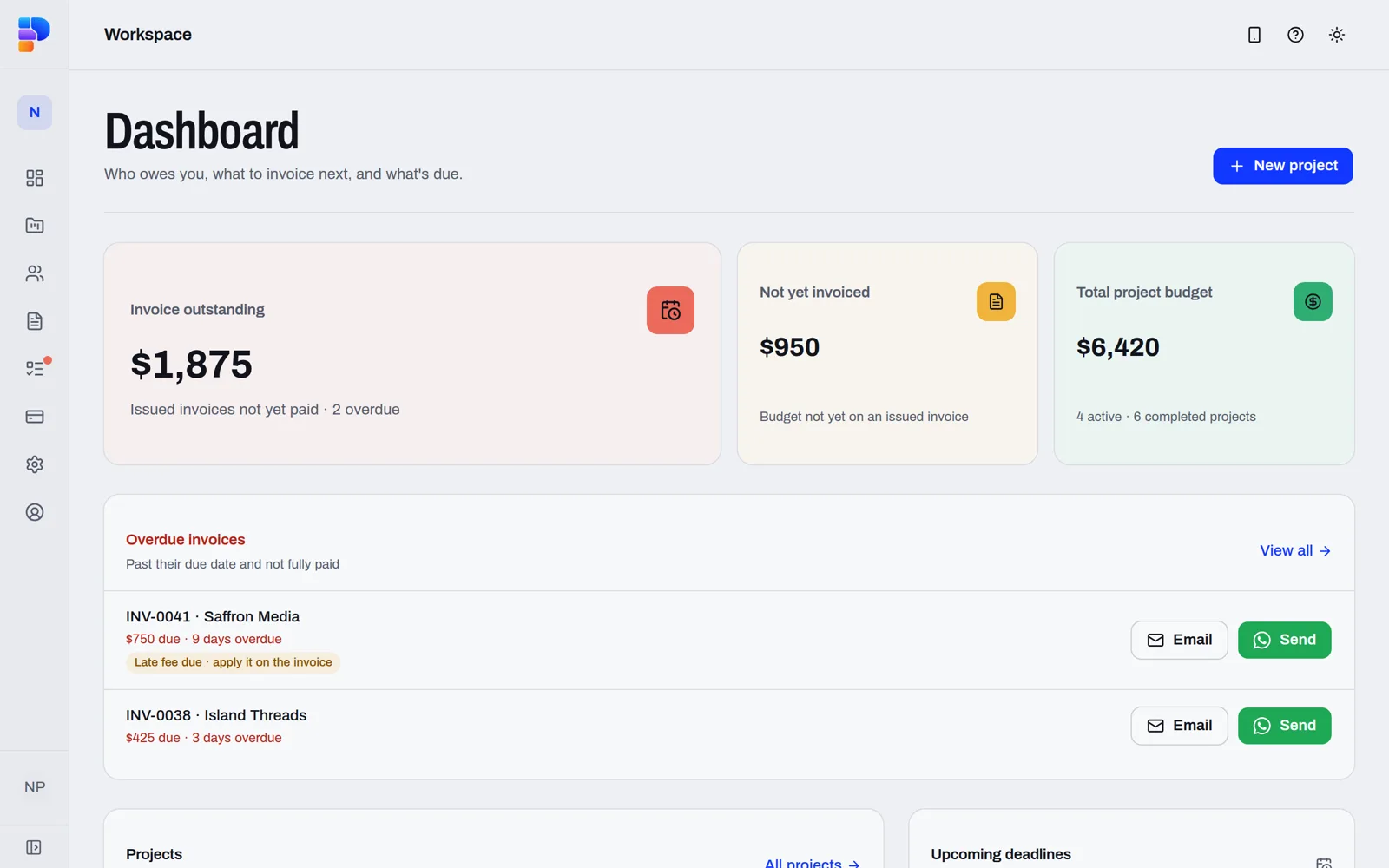
Task: Click the $950 not yet invoiced amount
Action: pyautogui.click(x=789, y=347)
